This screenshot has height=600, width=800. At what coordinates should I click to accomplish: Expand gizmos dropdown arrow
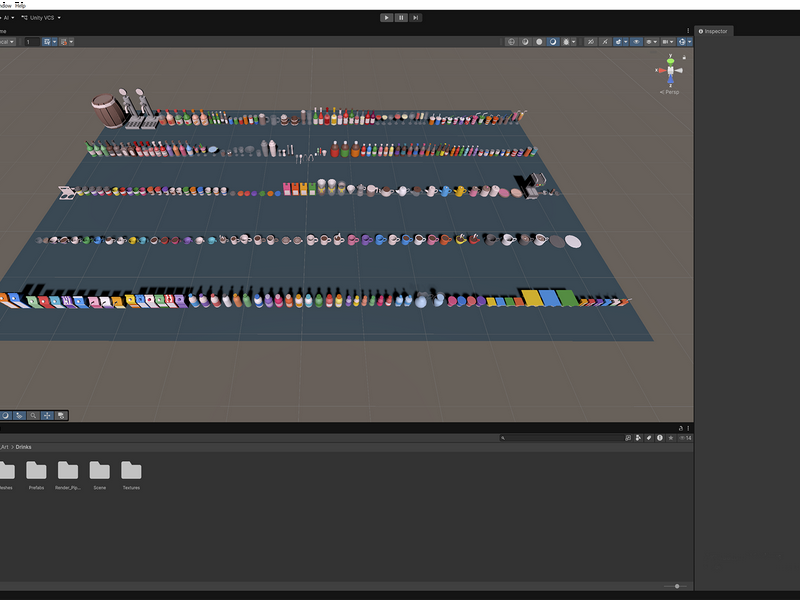click(689, 42)
